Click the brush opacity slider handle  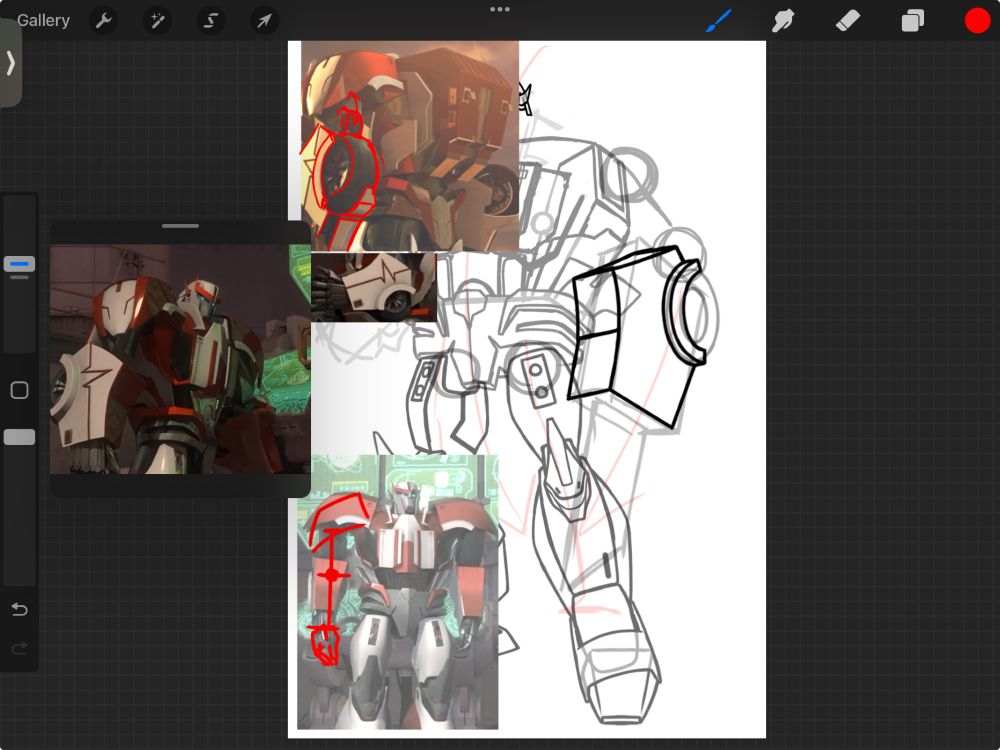click(19, 437)
